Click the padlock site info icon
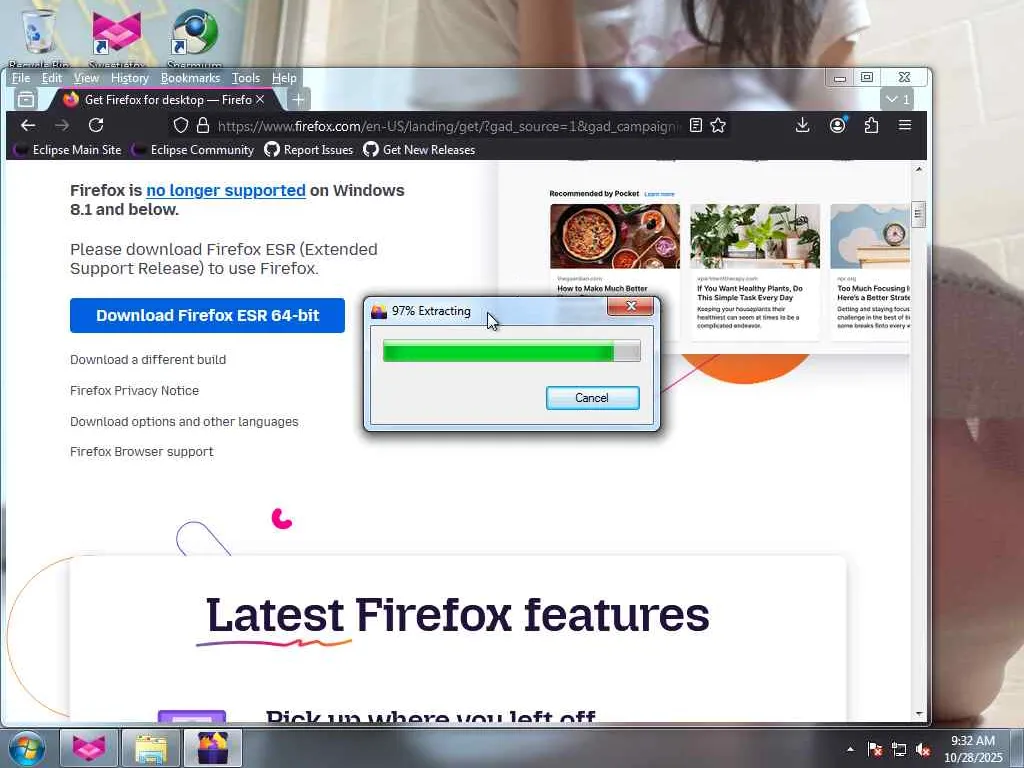Viewport: 1024px width, 768px height. coord(203,125)
